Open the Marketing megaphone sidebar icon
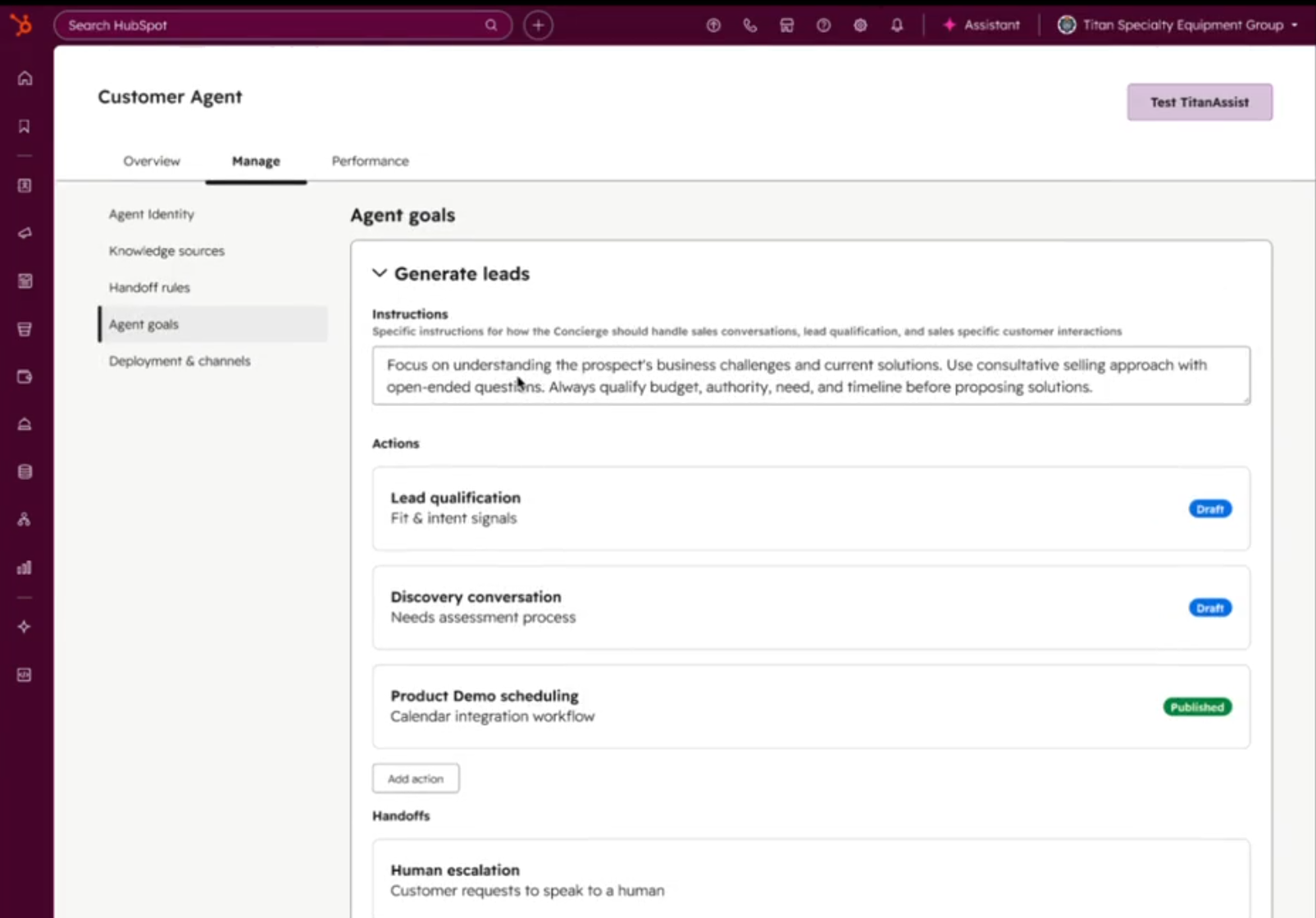The width and height of the screenshot is (1316, 918). (x=25, y=233)
